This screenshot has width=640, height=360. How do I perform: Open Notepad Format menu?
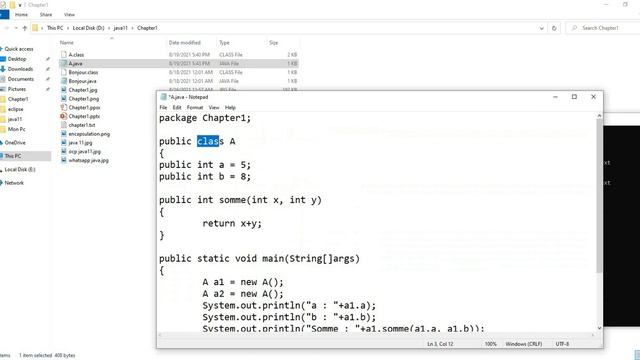pos(195,107)
